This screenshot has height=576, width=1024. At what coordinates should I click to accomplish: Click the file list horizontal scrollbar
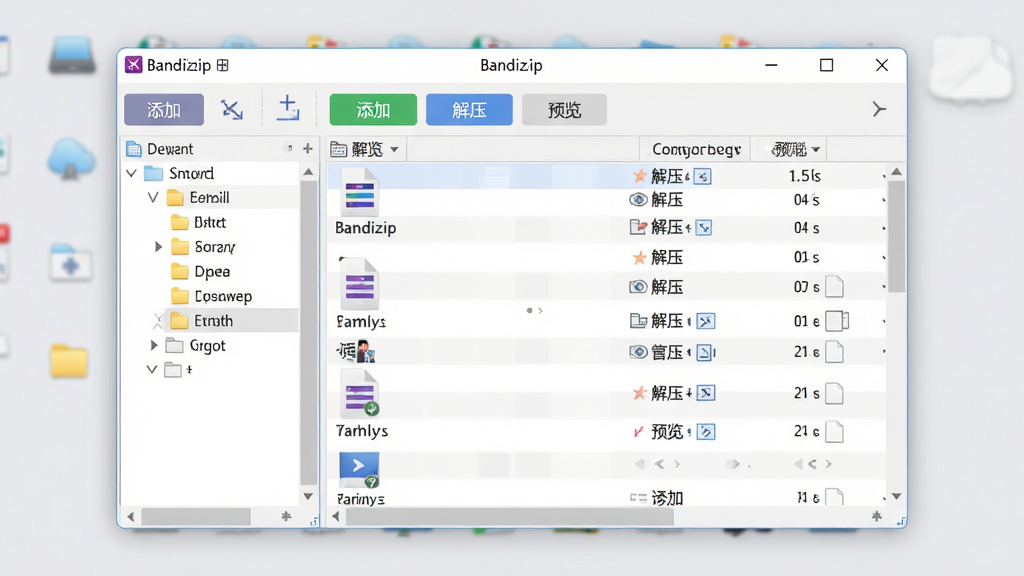click(x=510, y=517)
